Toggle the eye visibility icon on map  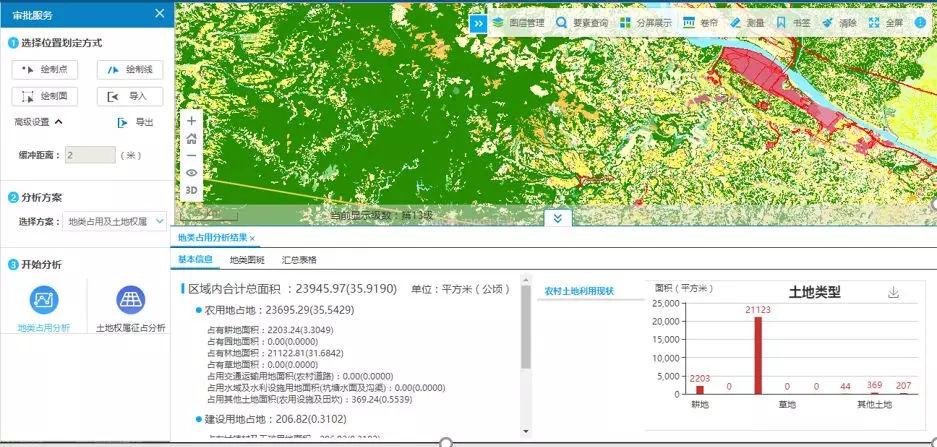coord(191,173)
